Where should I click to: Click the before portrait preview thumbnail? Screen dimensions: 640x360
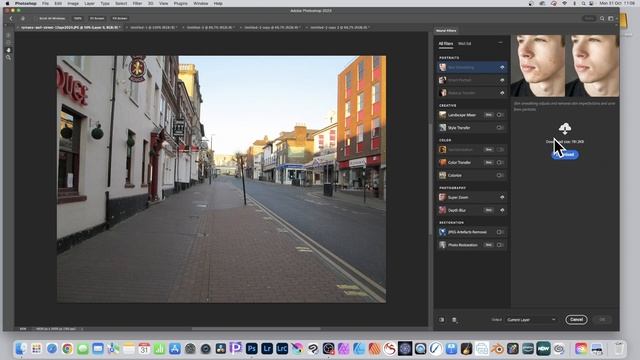pos(538,66)
